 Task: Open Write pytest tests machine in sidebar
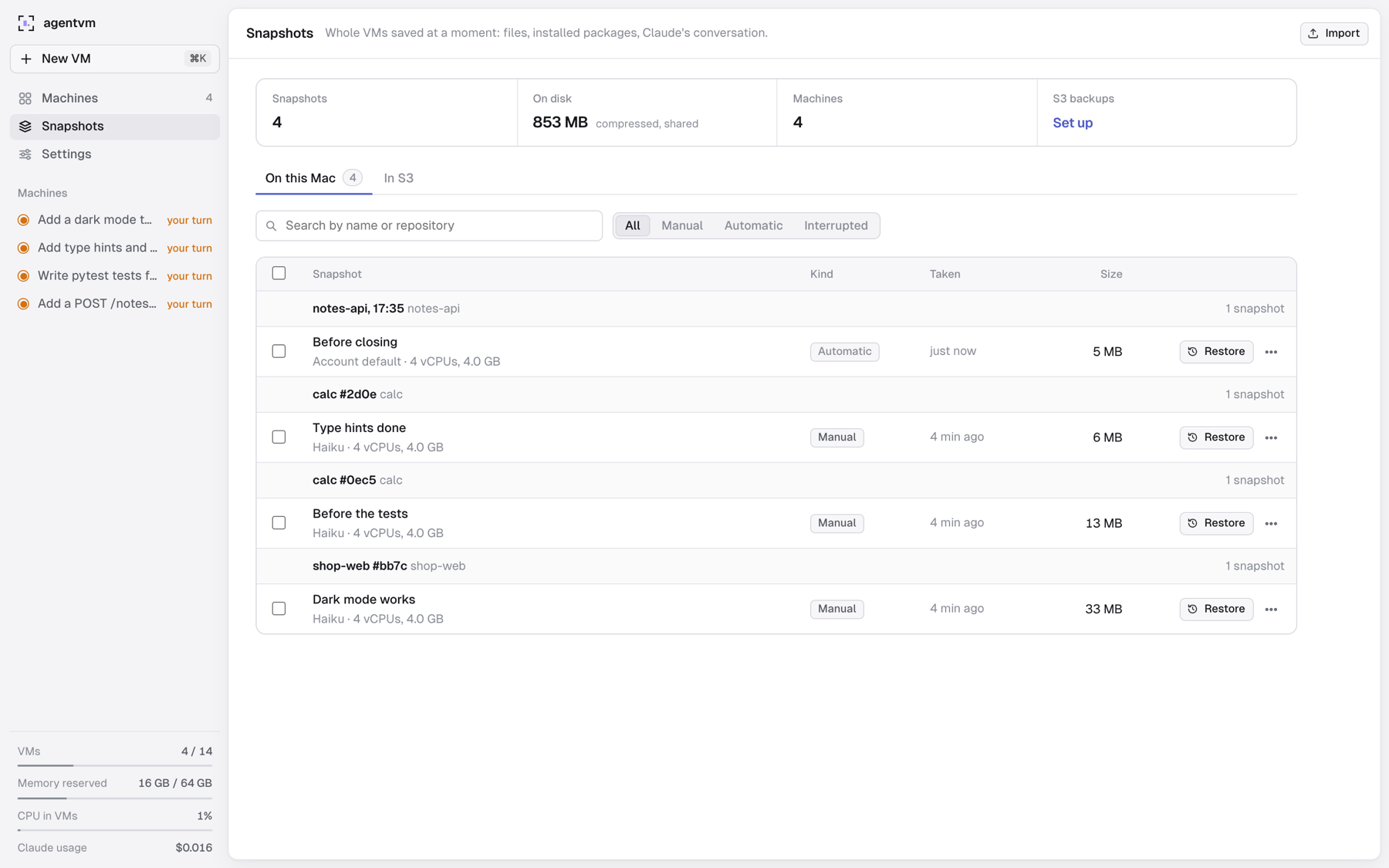pyautogui.click(x=115, y=275)
